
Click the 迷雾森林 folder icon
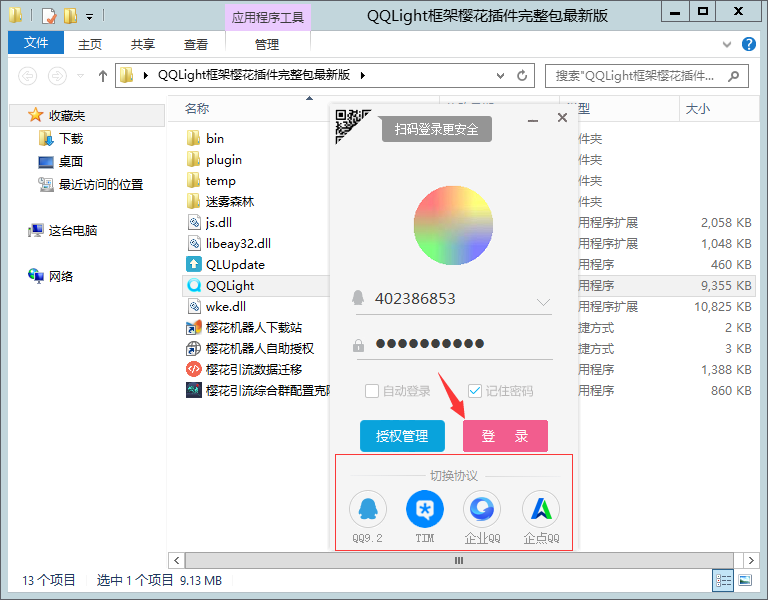[x=193, y=201]
